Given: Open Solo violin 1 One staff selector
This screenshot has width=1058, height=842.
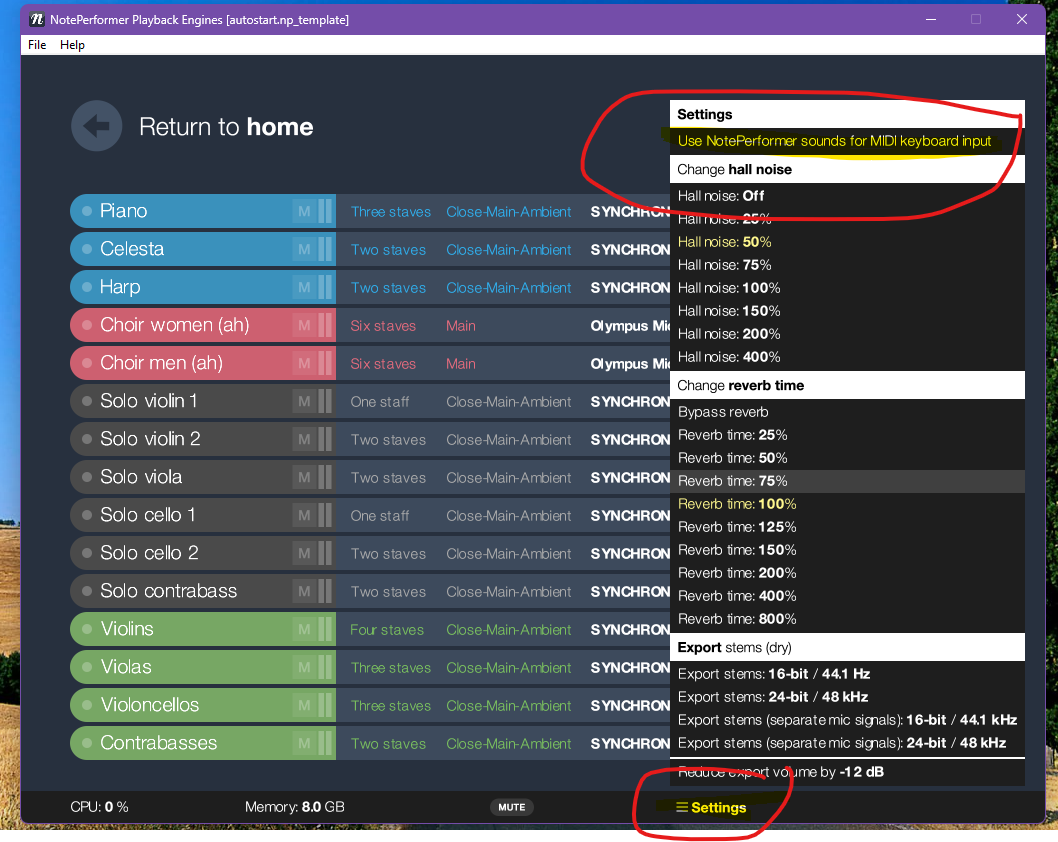Looking at the screenshot, I should (x=379, y=402).
